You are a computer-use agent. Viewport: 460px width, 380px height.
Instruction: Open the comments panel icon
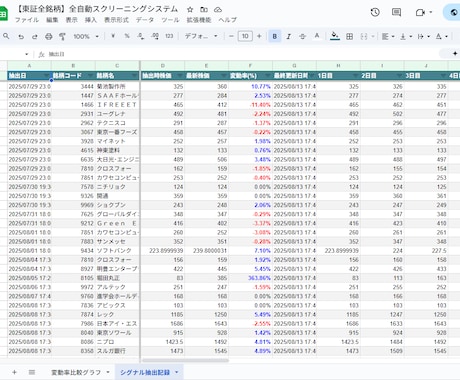coord(396,12)
